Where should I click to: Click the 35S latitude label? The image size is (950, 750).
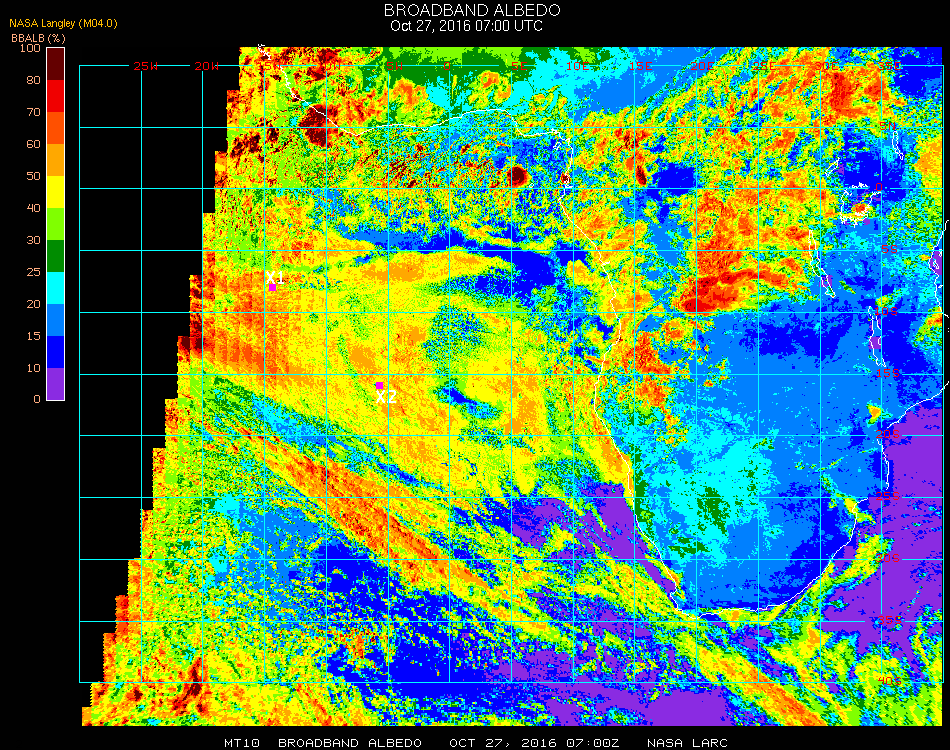[x=889, y=621]
